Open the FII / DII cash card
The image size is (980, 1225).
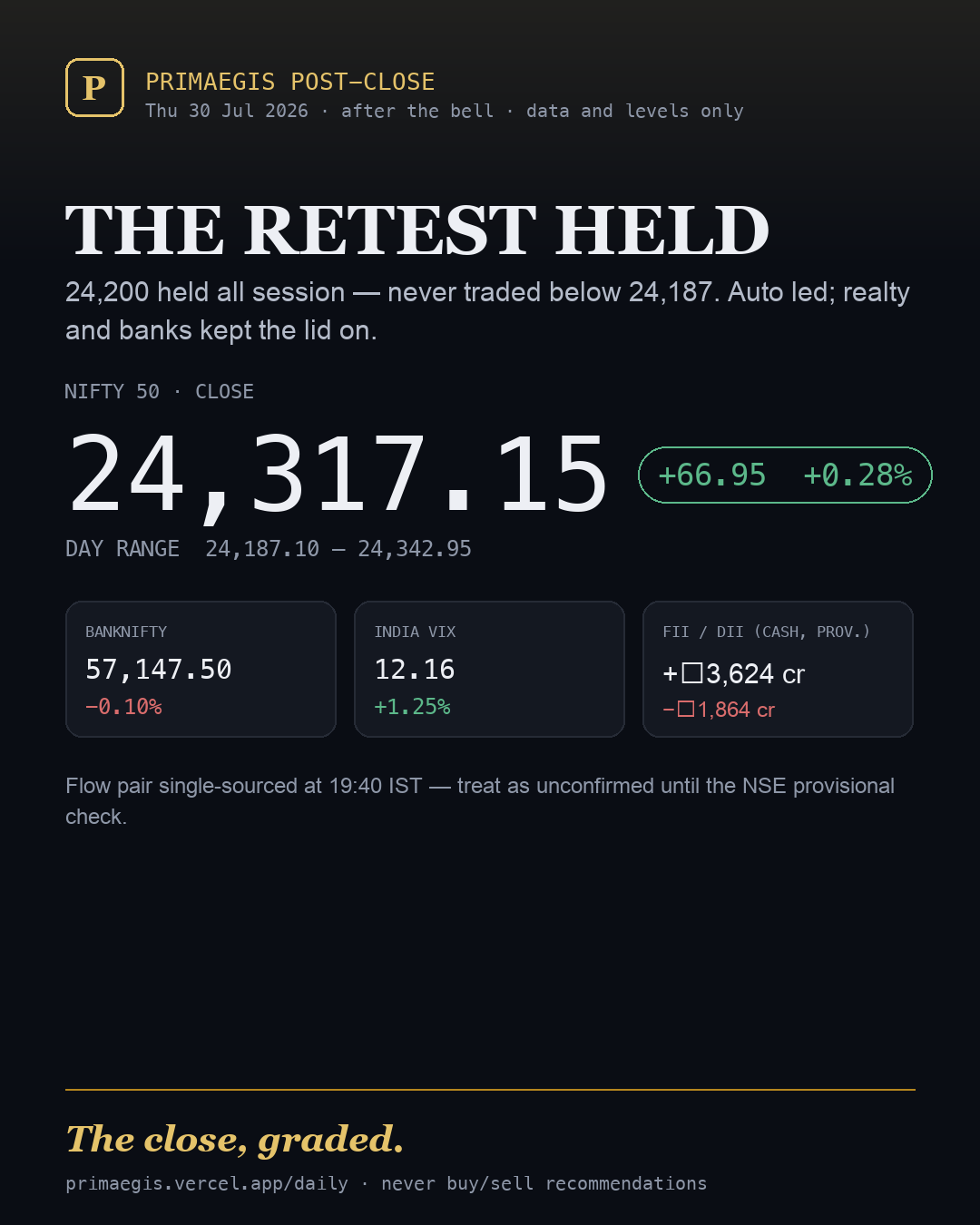[778, 669]
